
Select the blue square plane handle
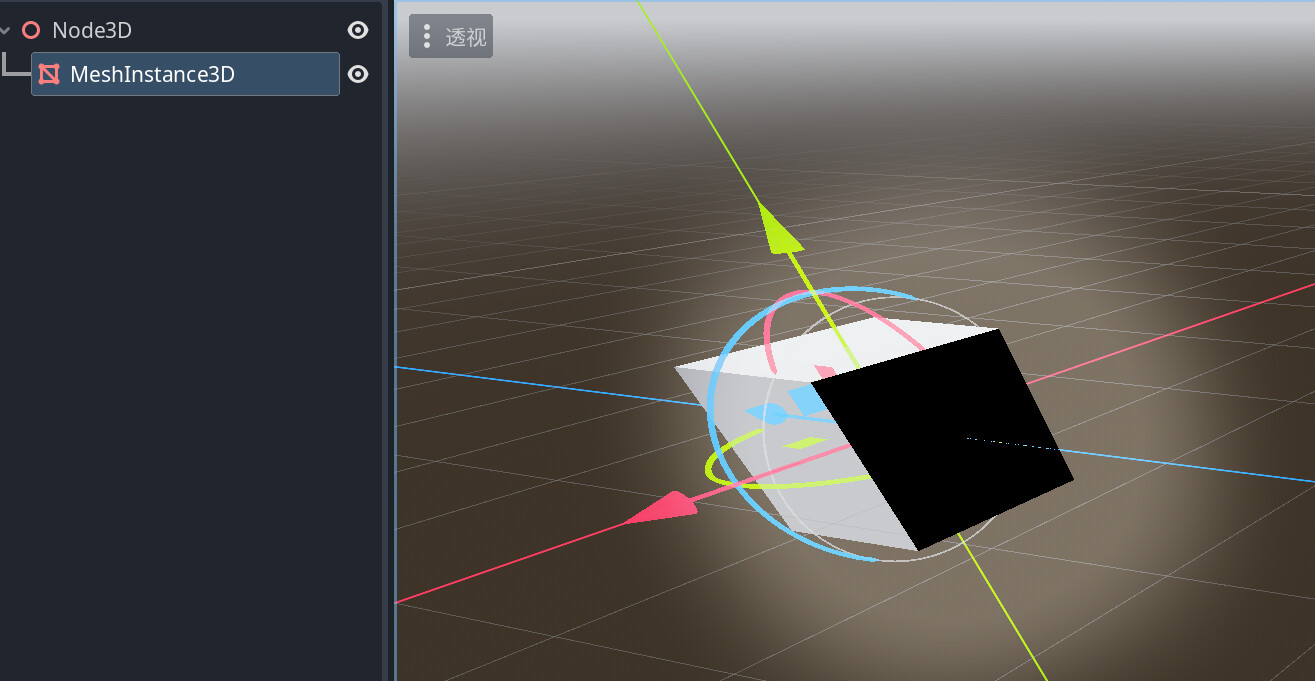[802, 398]
